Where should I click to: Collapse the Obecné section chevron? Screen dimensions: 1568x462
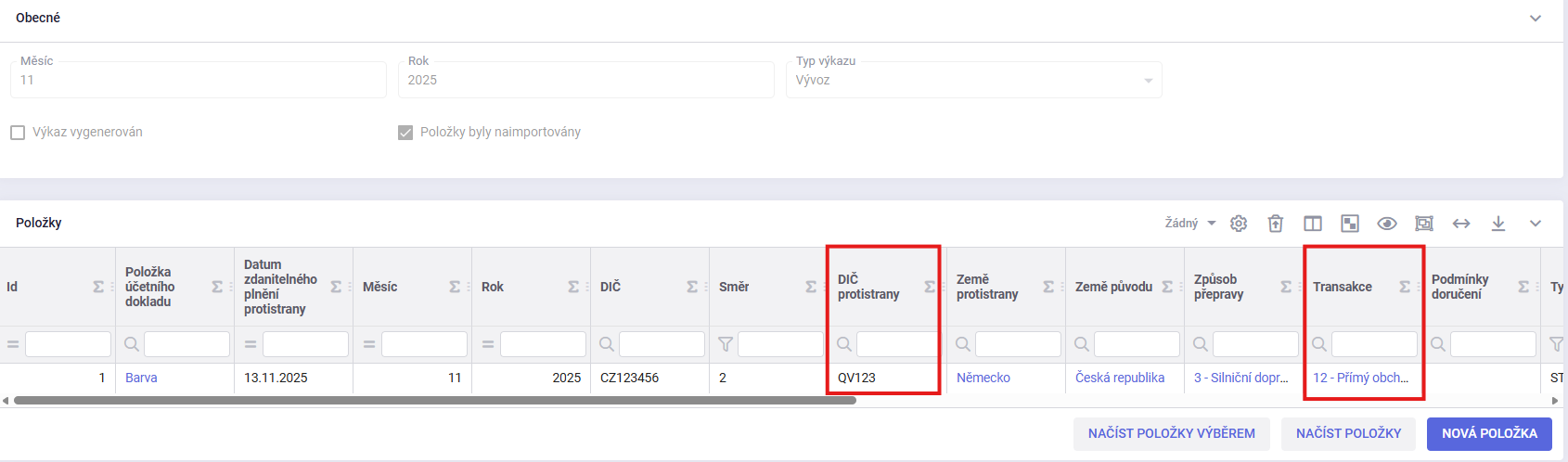(1536, 19)
